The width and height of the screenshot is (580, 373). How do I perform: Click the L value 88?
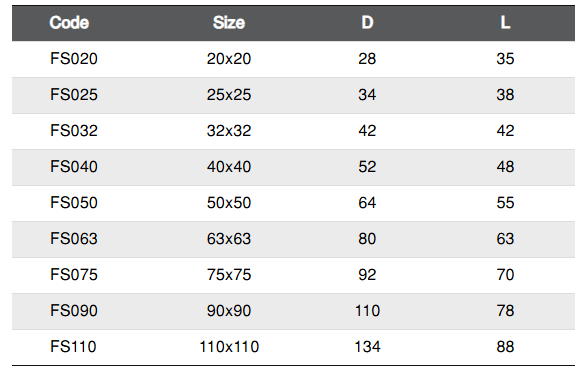[505, 347]
